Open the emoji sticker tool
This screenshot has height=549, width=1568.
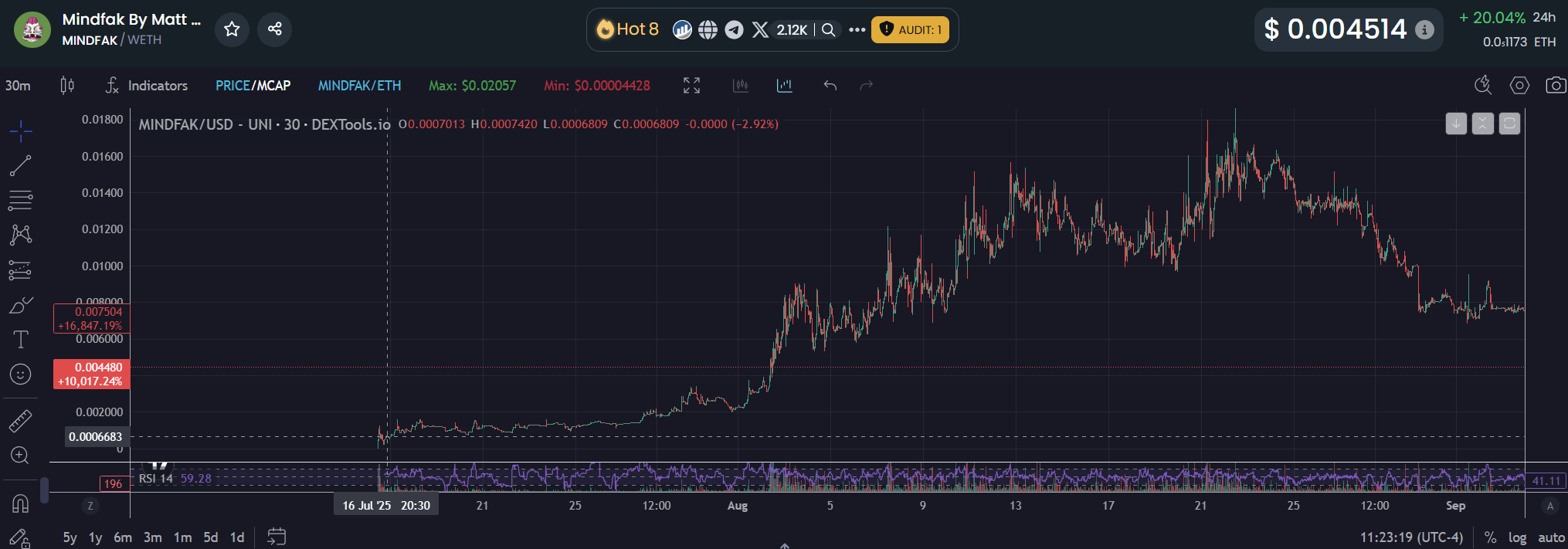[x=20, y=374]
